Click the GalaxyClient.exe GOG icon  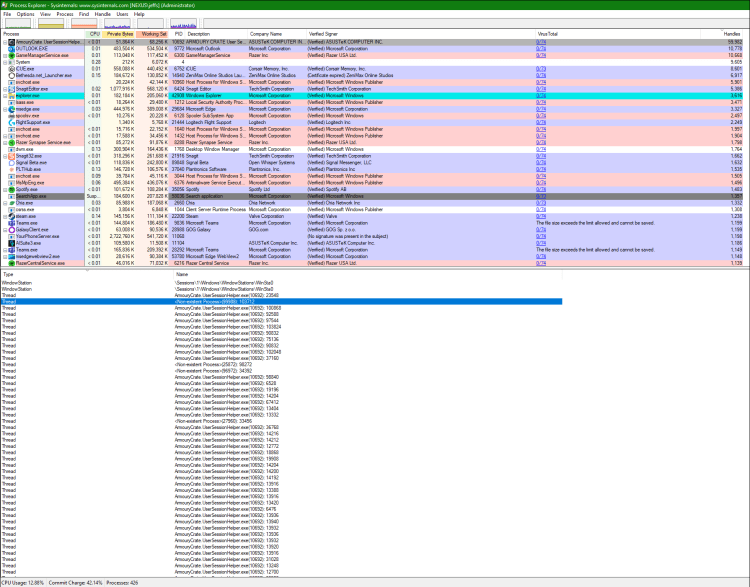point(11,230)
